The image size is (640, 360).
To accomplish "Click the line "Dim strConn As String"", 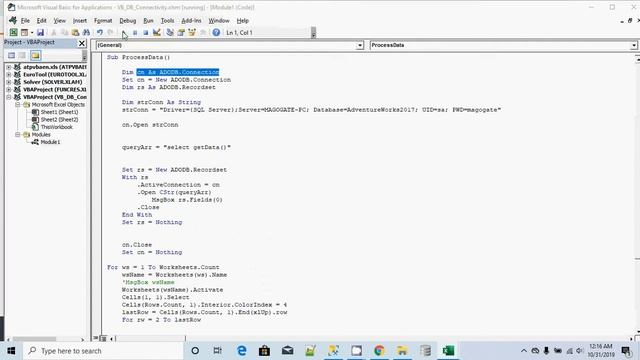I will click(x=161, y=102).
